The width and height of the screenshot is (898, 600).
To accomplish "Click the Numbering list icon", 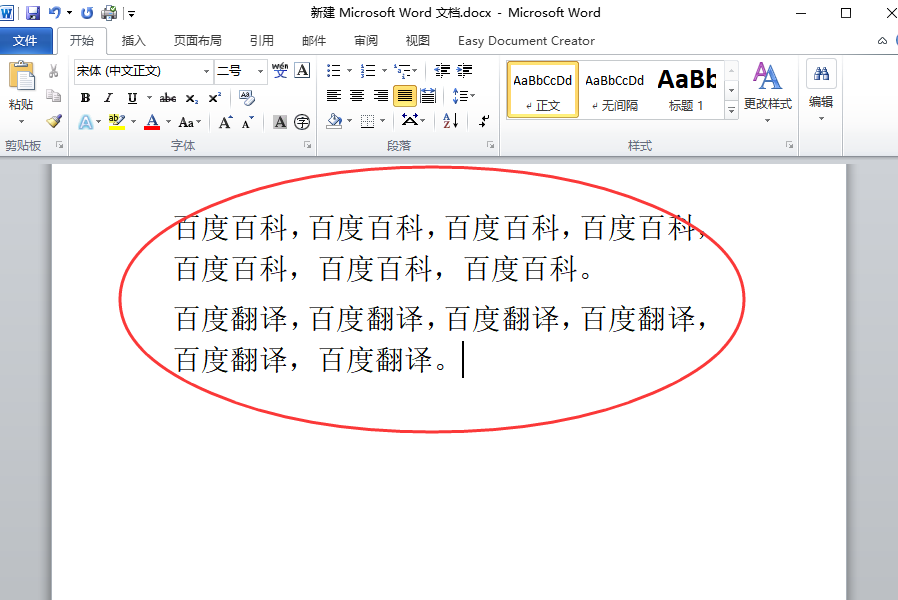I will [x=368, y=70].
